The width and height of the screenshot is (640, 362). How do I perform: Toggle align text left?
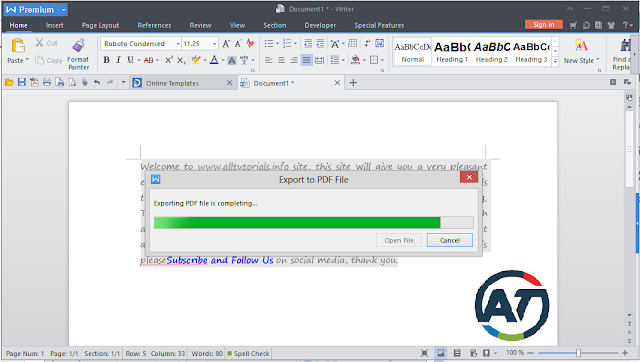tap(269, 60)
